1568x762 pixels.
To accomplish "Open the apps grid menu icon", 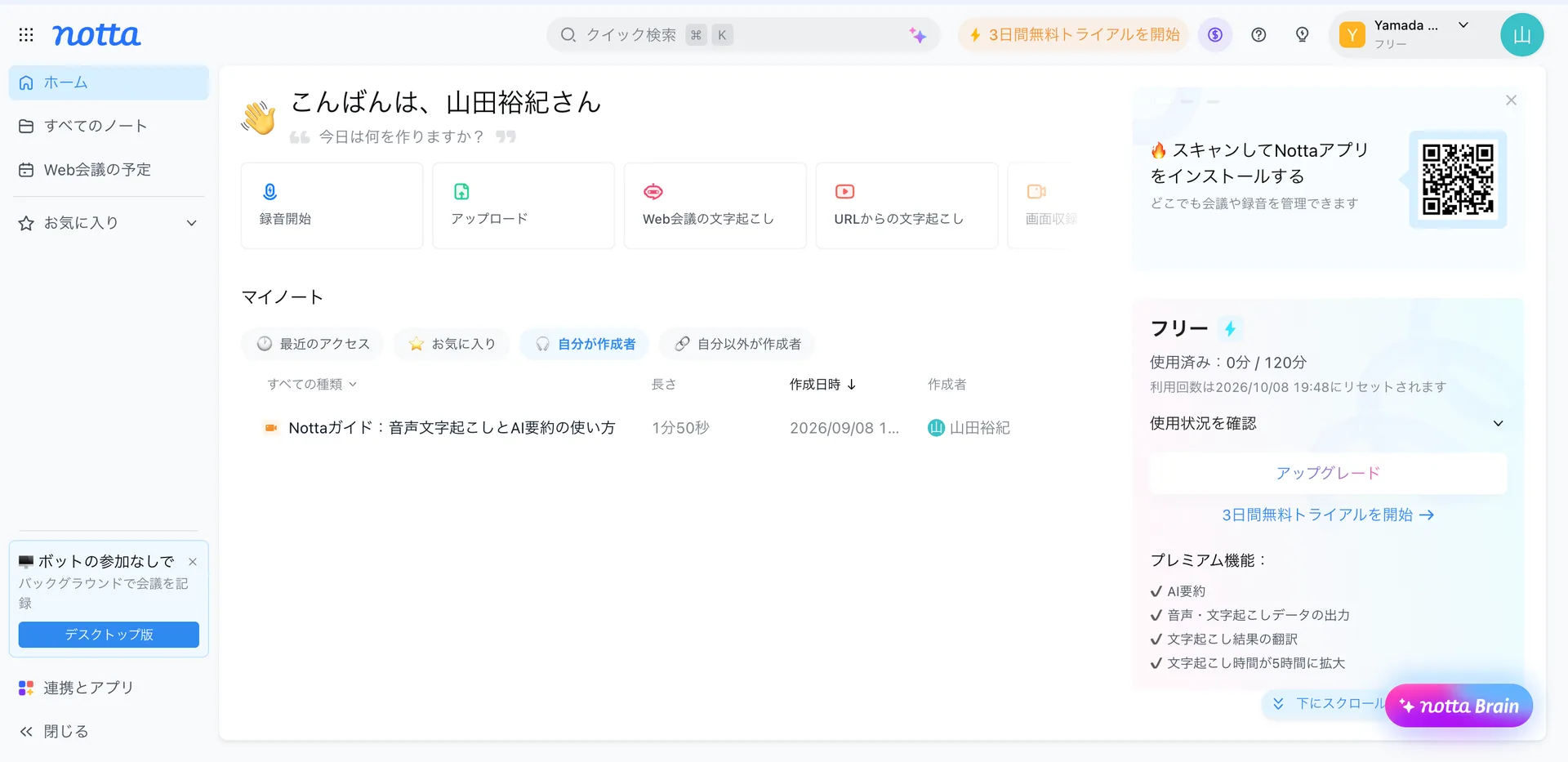I will 26,34.
